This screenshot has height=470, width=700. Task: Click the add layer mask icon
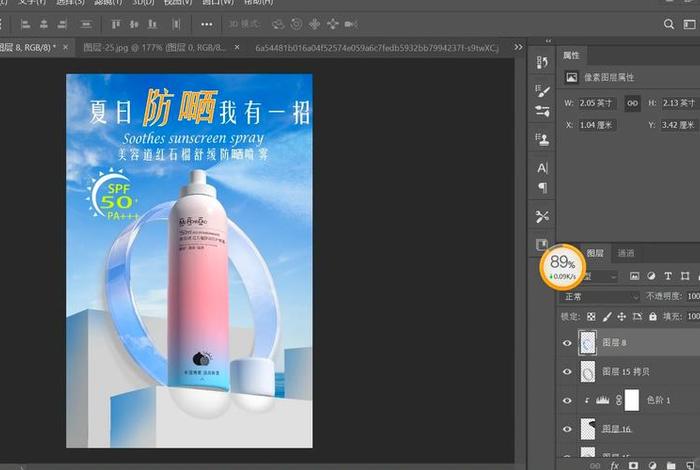tap(633, 466)
